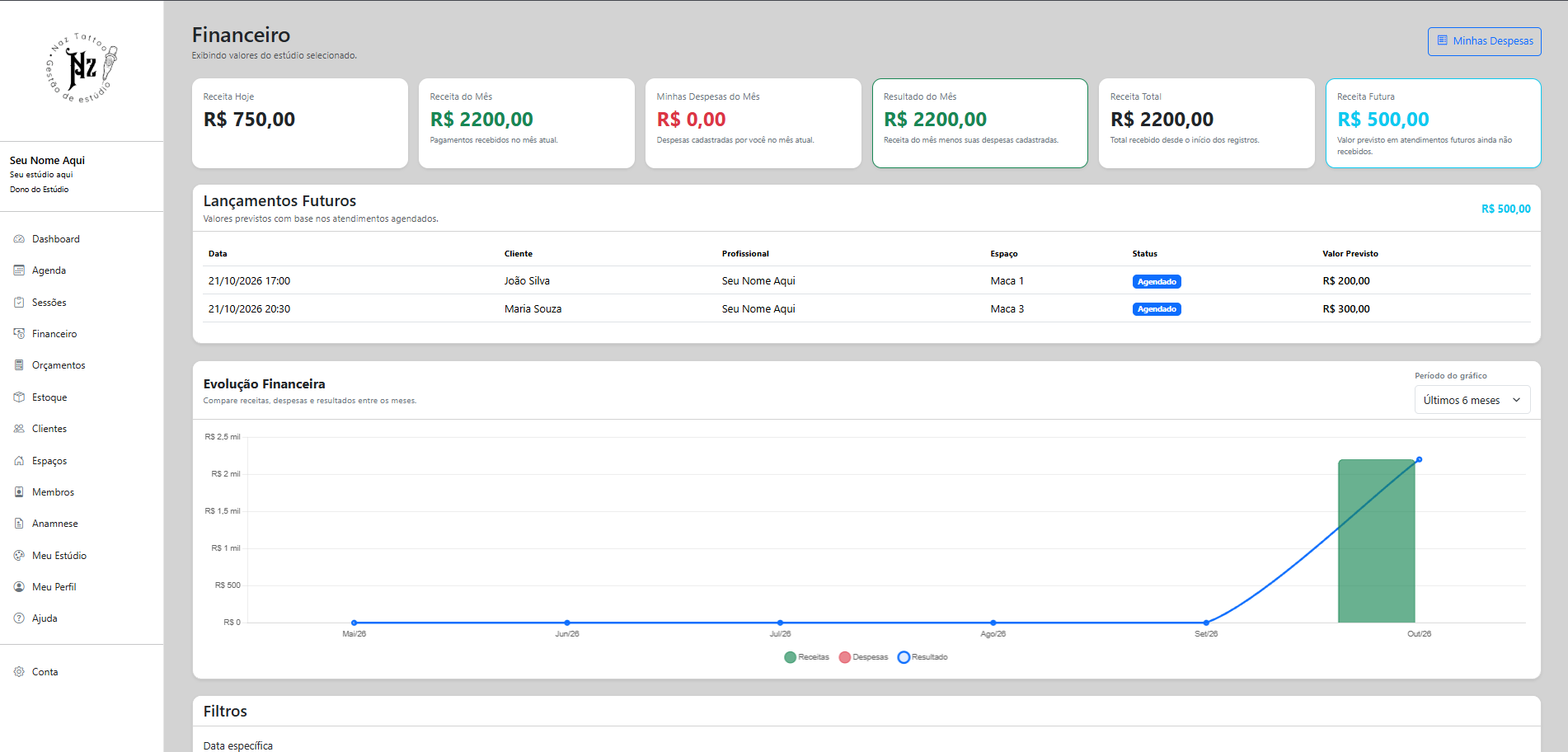Click the Valor Previsto column header
Screen dimensions: 1568x752
1350,254
